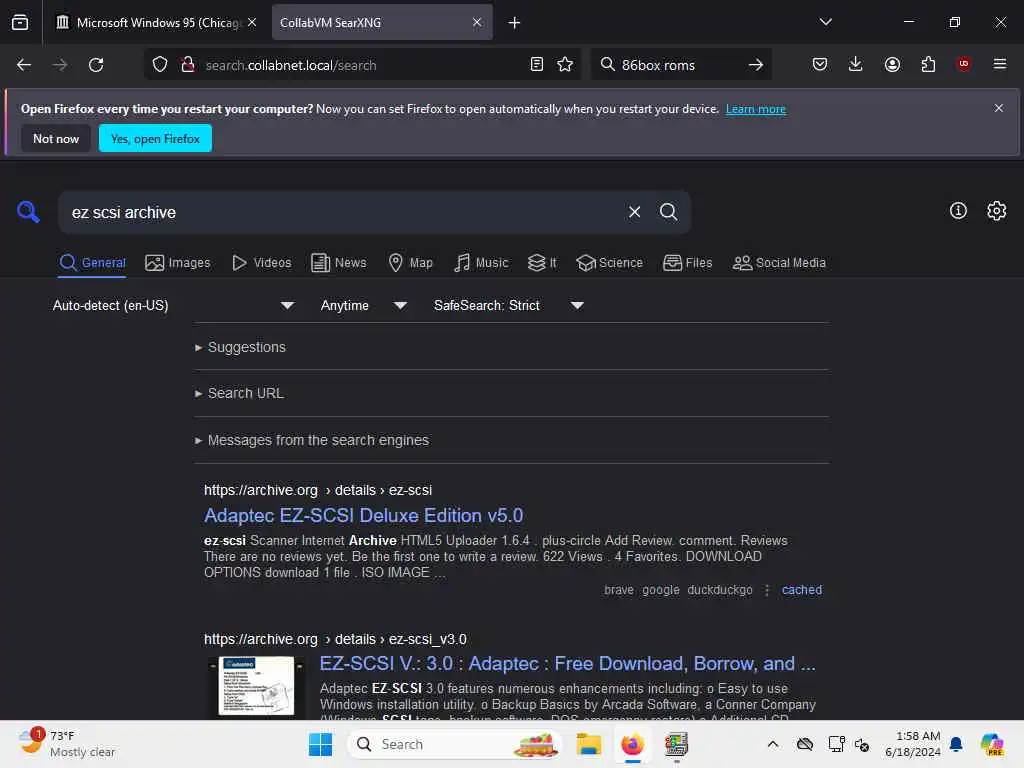Switch to Social Media category
The width and height of the screenshot is (1024, 768).
pos(779,263)
